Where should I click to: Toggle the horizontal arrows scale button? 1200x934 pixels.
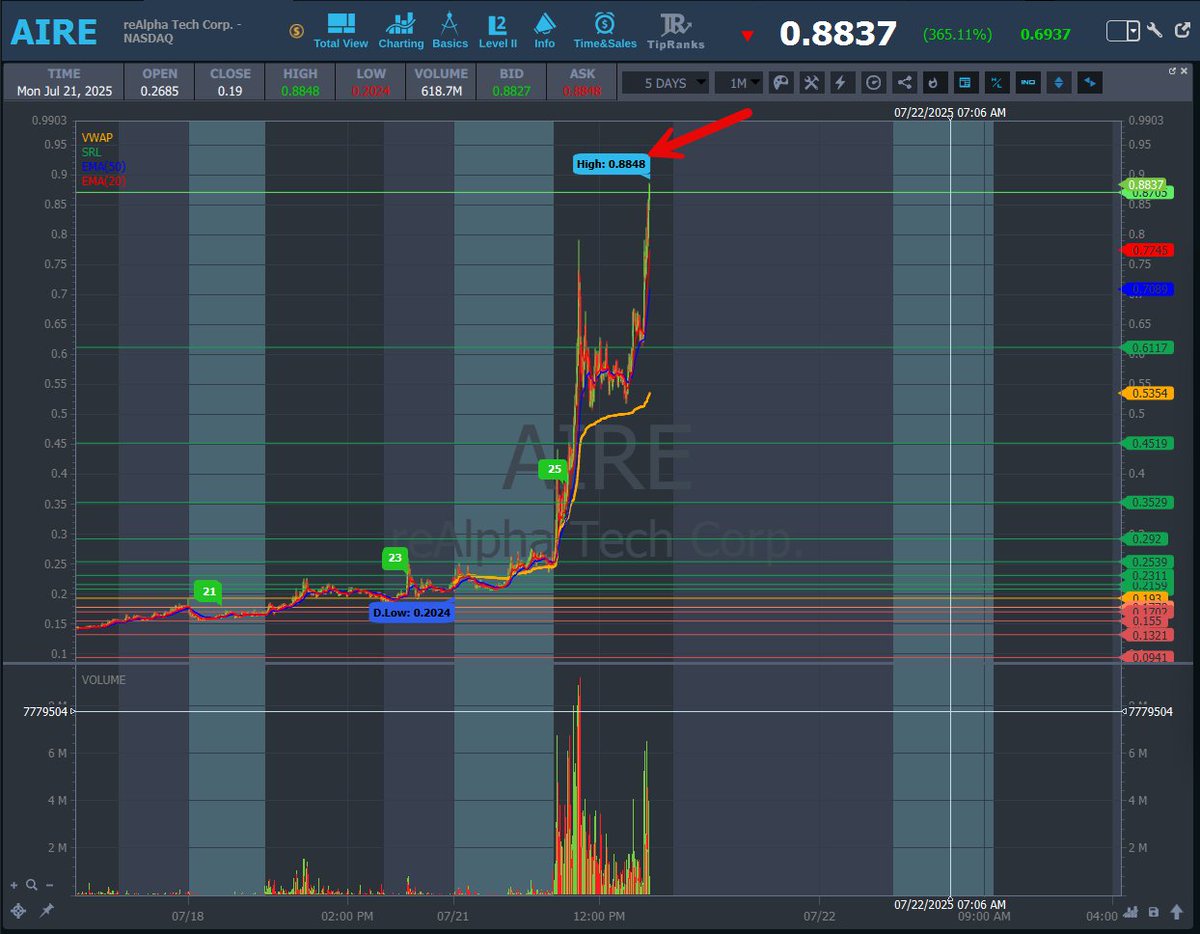click(x=1089, y=83)
